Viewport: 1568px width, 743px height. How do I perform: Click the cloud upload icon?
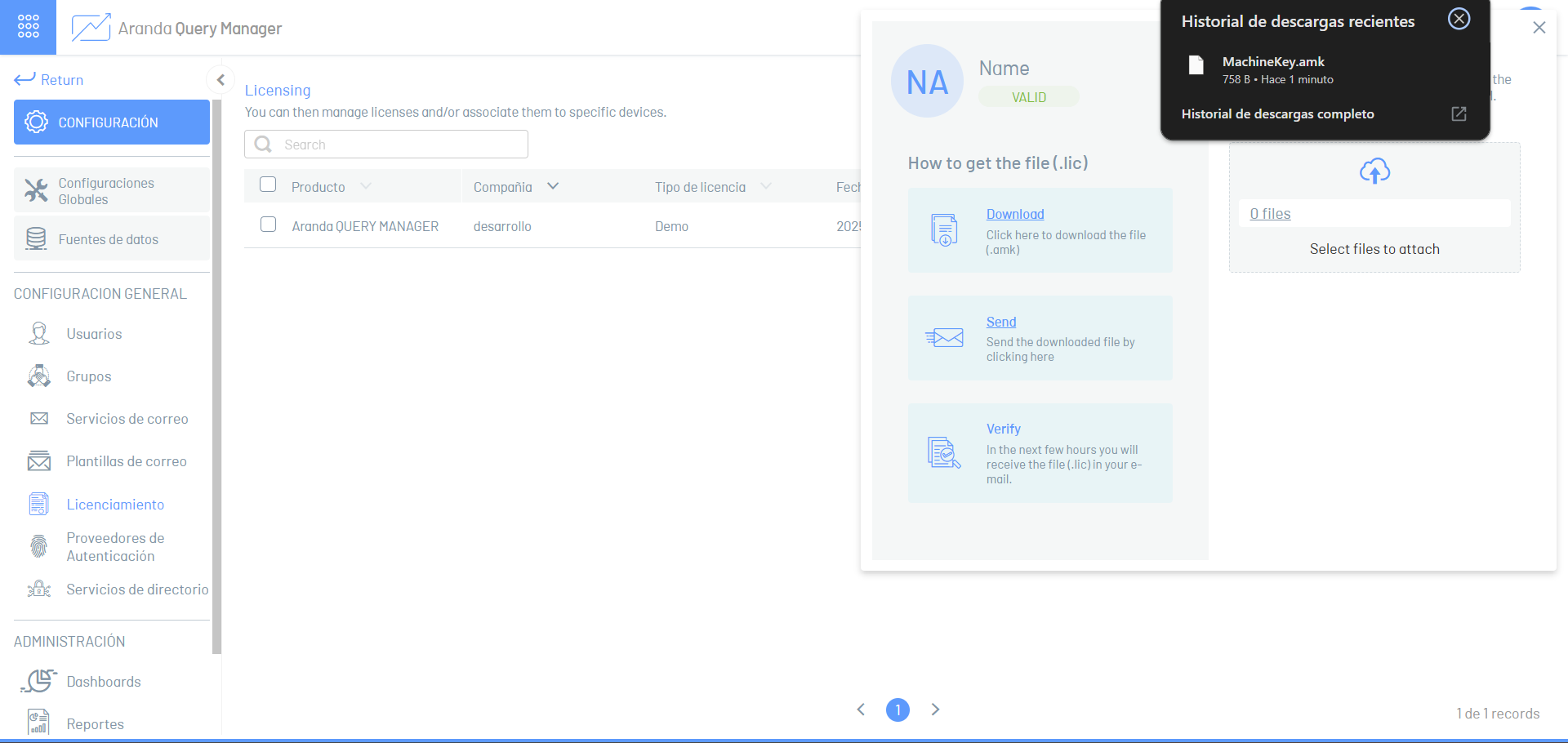(x=1374, y=171)
